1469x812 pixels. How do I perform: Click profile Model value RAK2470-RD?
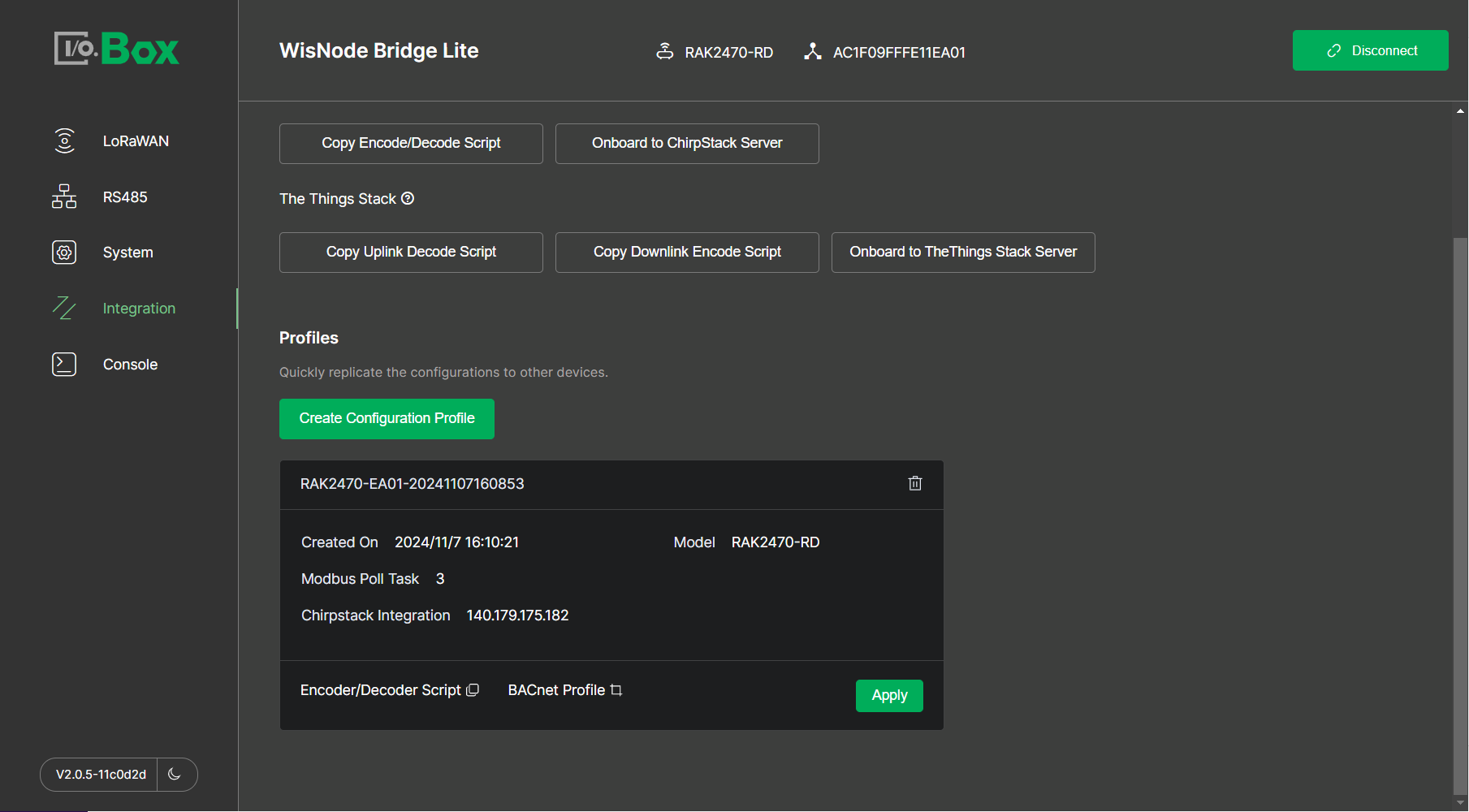coord(776,542)
